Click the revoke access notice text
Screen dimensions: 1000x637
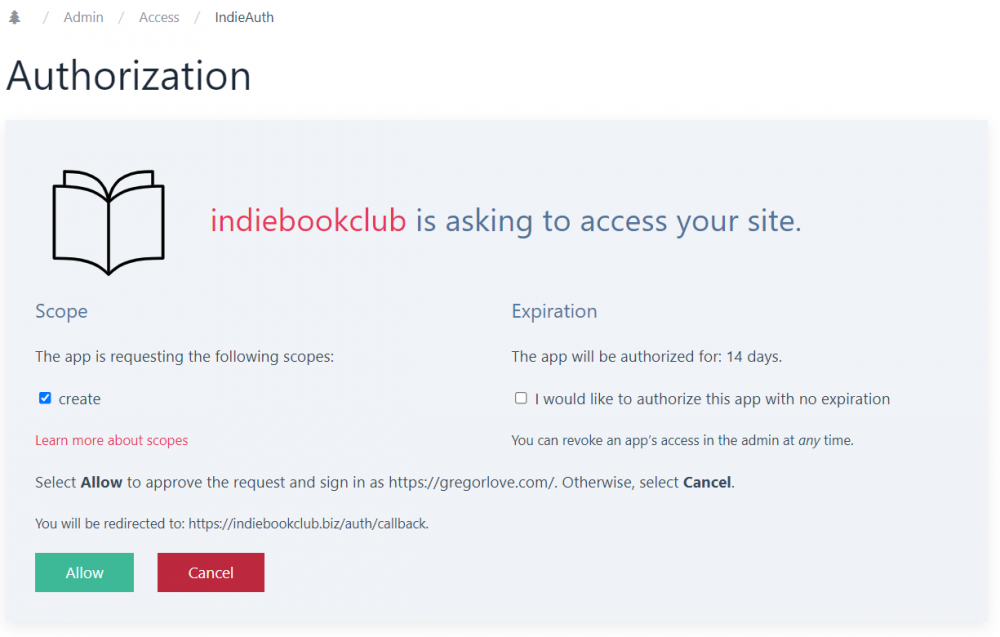(x=682, y=441)
